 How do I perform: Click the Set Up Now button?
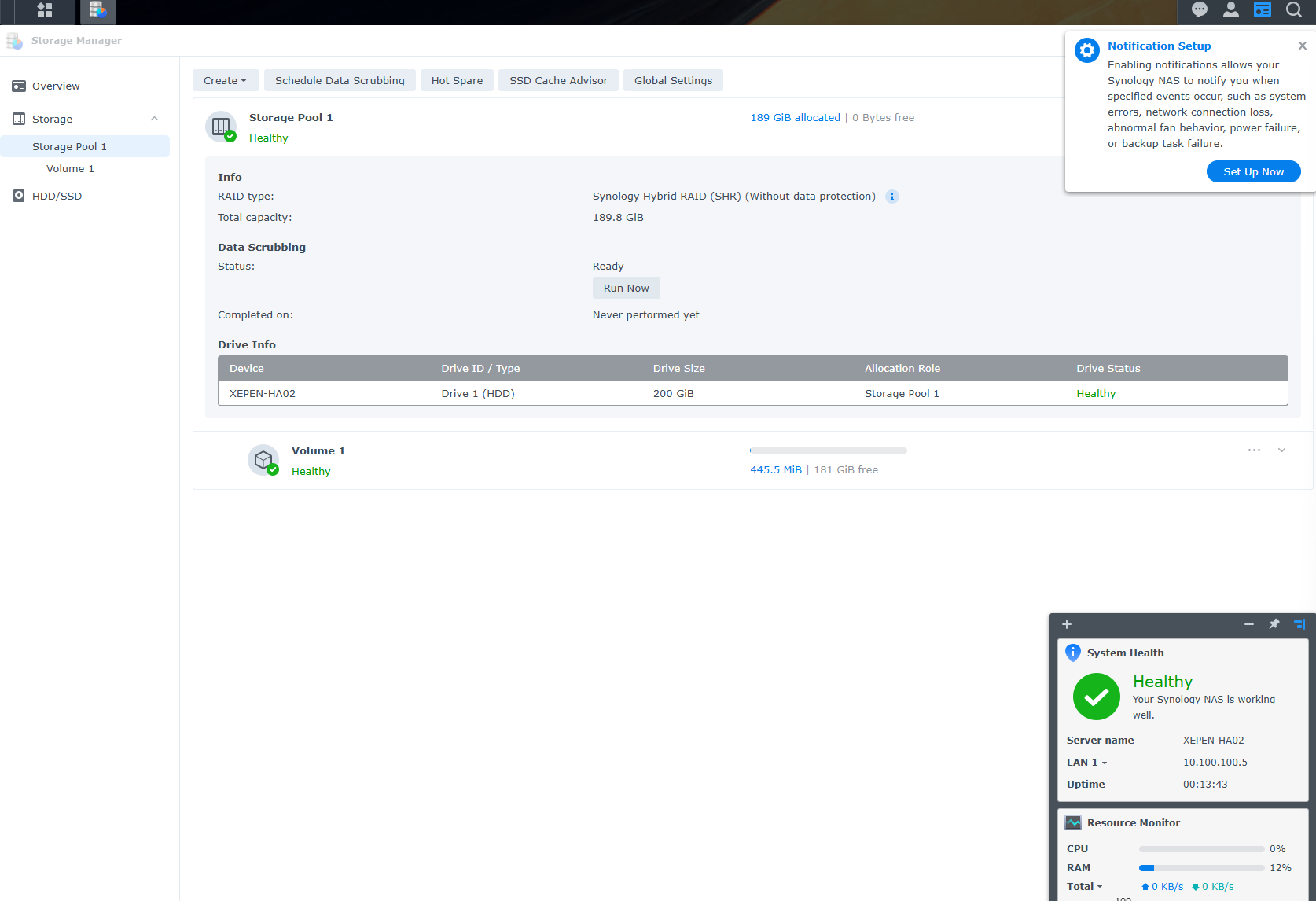[1254, 171]
